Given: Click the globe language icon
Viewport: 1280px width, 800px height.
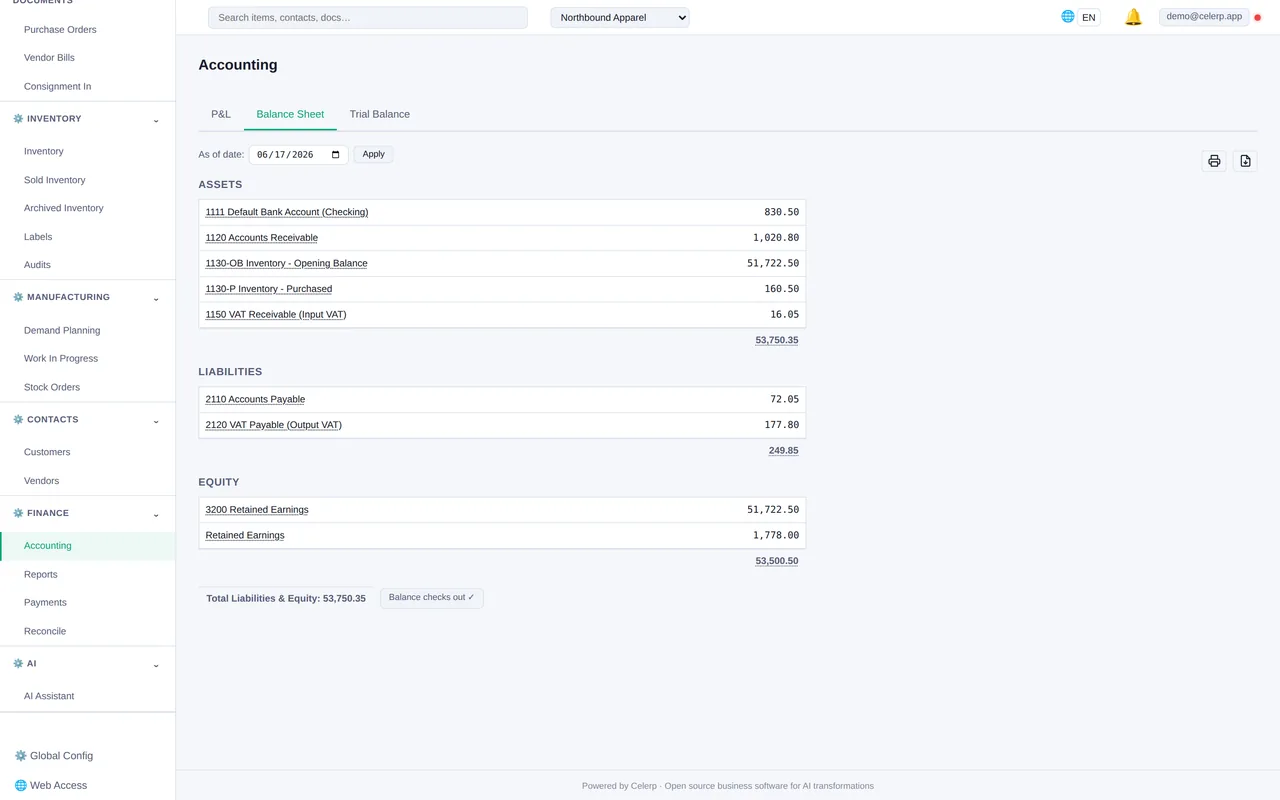Looking at the screenshot, I should pos(1068,16).
